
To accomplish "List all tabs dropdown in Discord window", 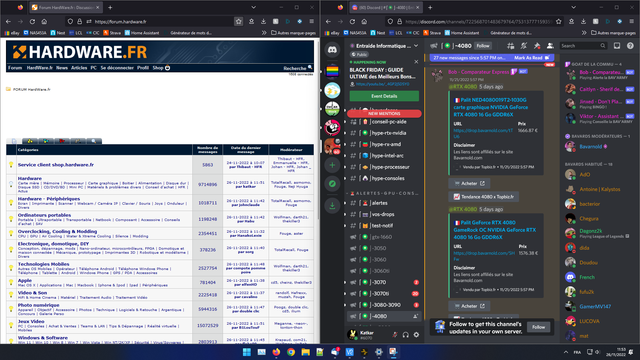I will (x=573, y=7).
